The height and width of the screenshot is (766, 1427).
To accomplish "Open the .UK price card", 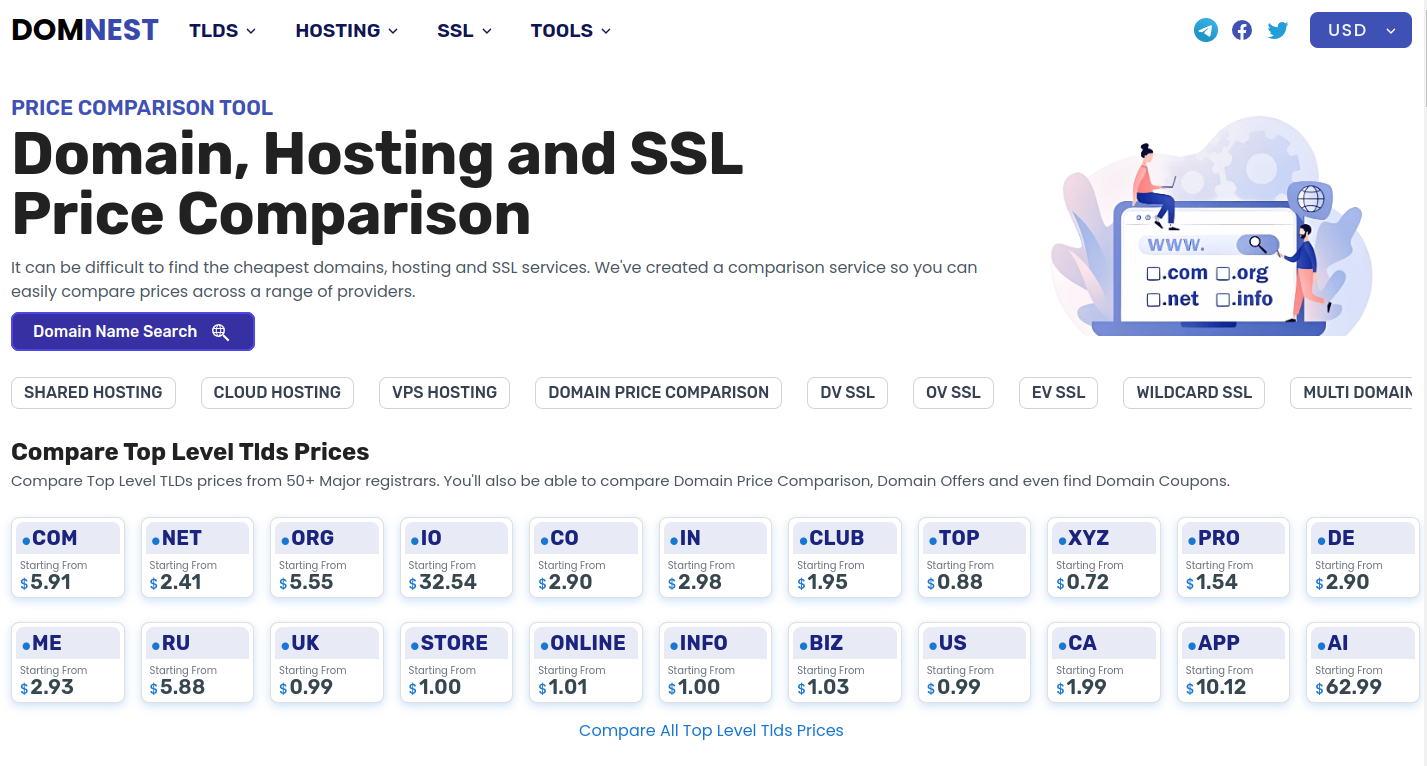I will (x=327, y=663).
